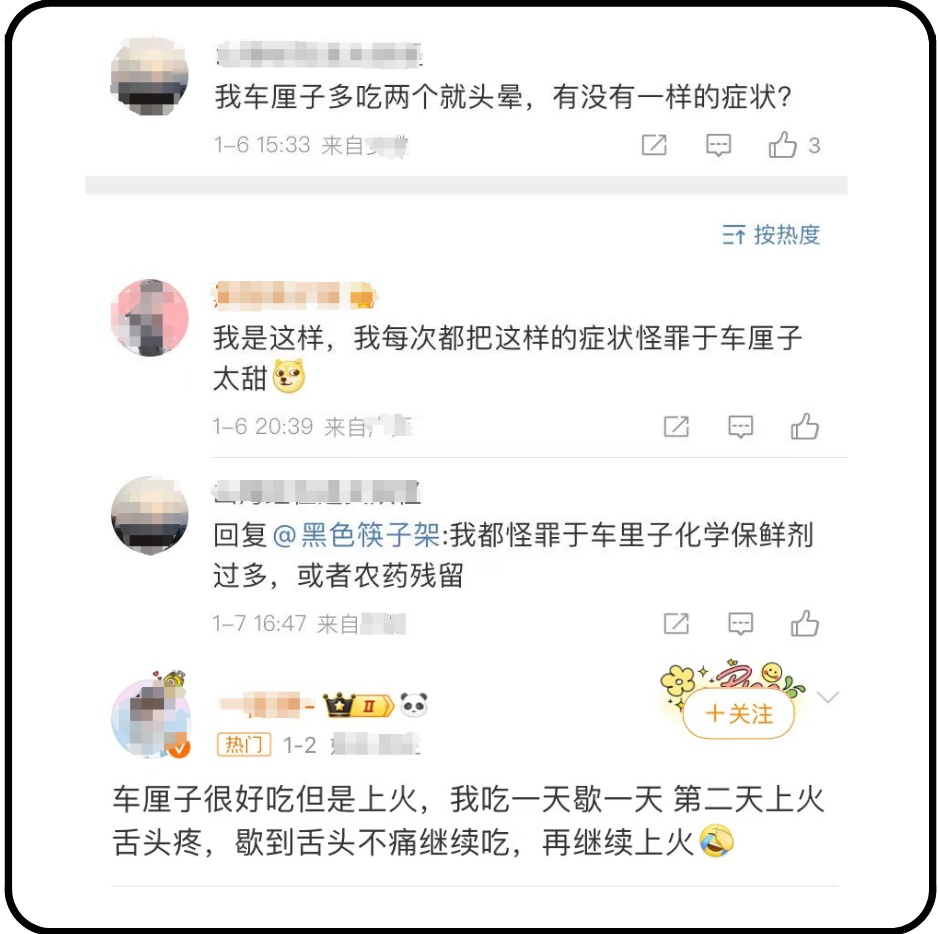Follow the user with 关注 button
Screen dimensions: 938x934
739,714
